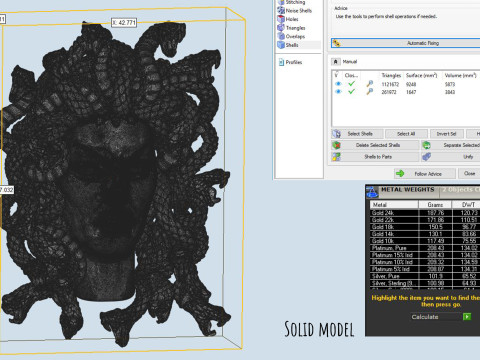
Task: Select the Holes repair cube icon
Action: (281, 19)
